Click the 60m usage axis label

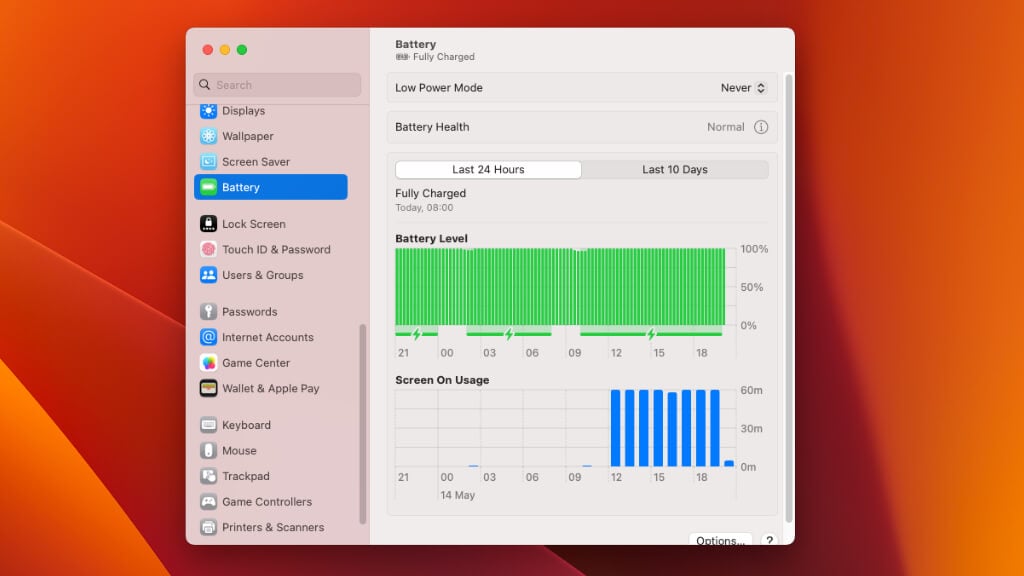click(x=751, y=390)
